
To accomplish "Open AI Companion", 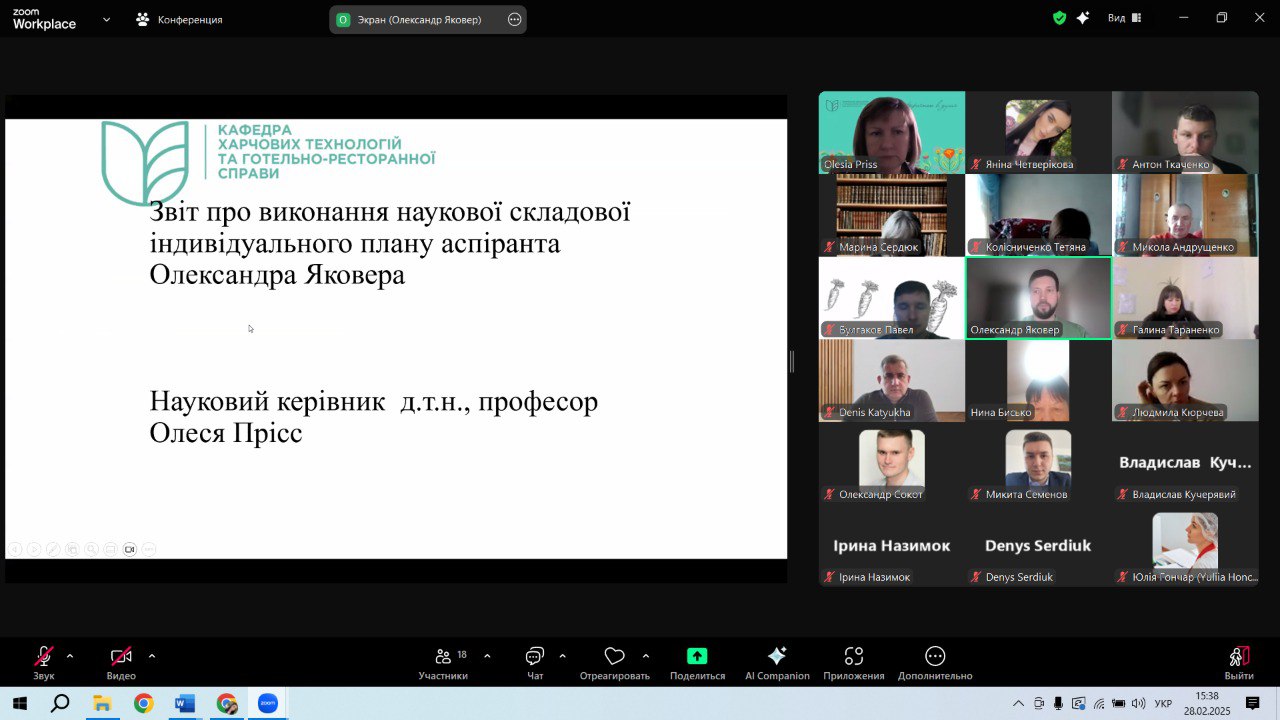I will coord(777,663).
